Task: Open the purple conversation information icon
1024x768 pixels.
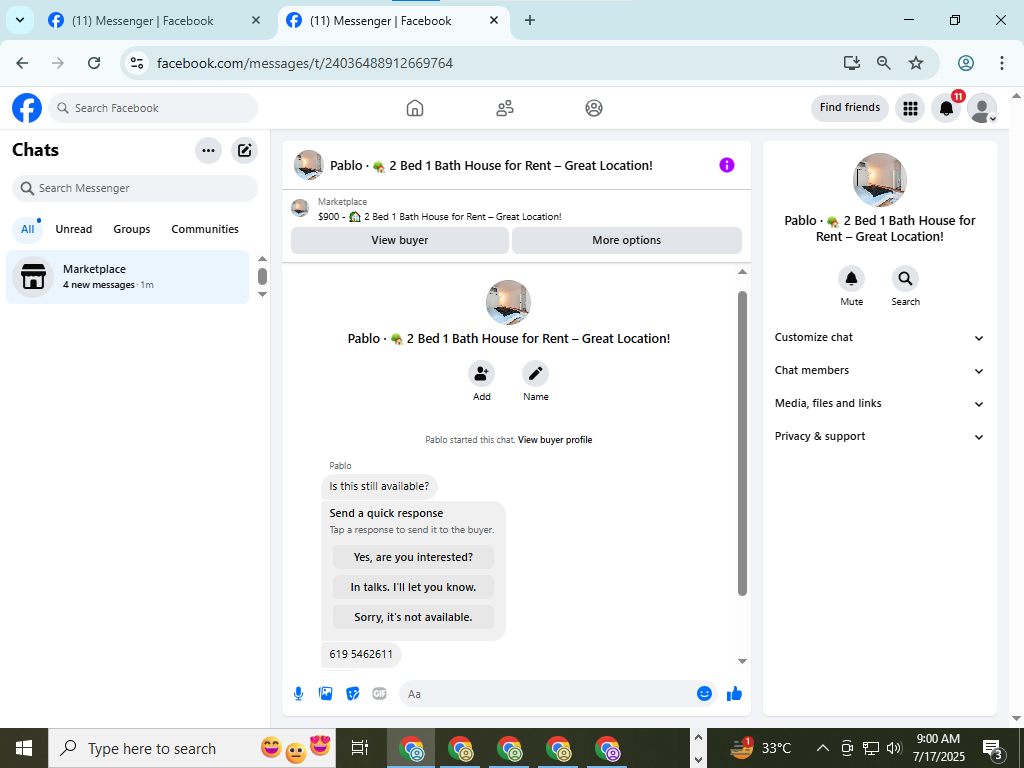Action: pos(727,165)
